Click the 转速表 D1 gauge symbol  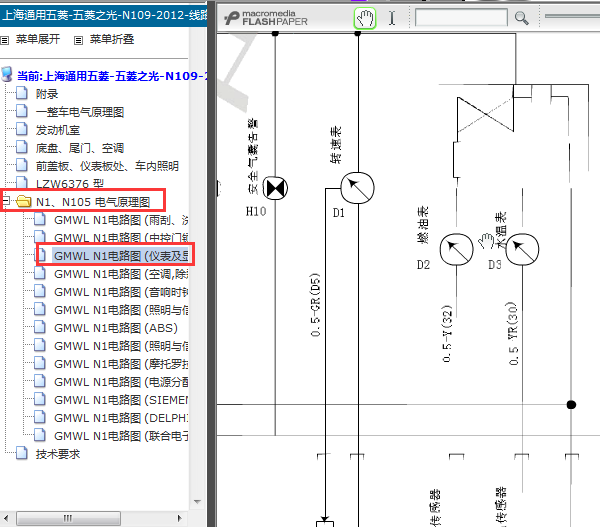click(x=357, y=188)
